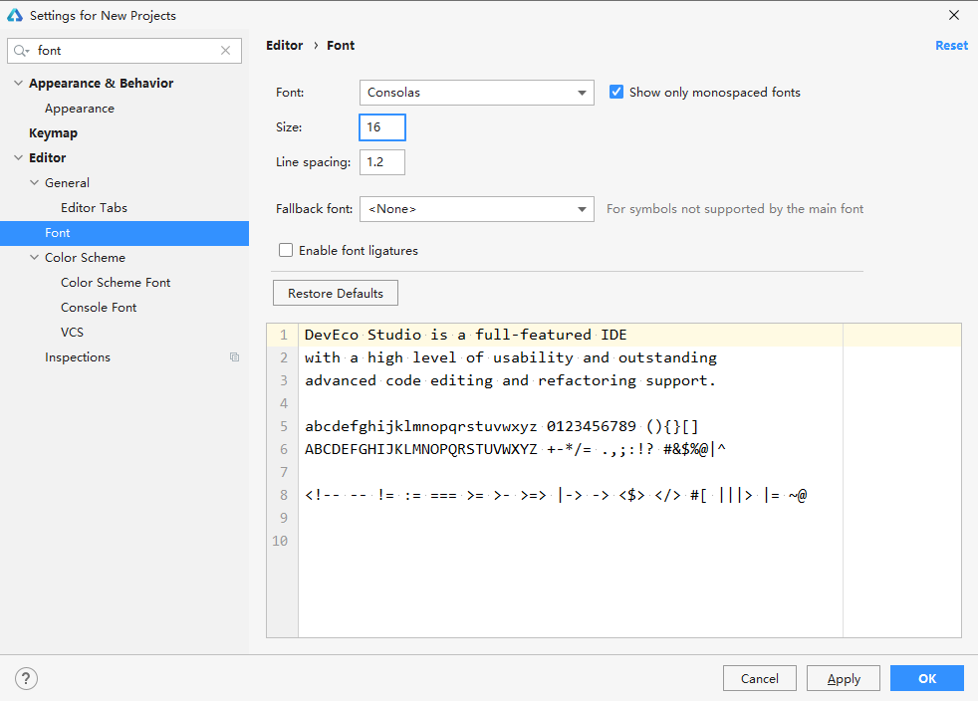Viewport: 978px width, 701px height.
Task: Open Console Font settings
Action: pos(99,307)
